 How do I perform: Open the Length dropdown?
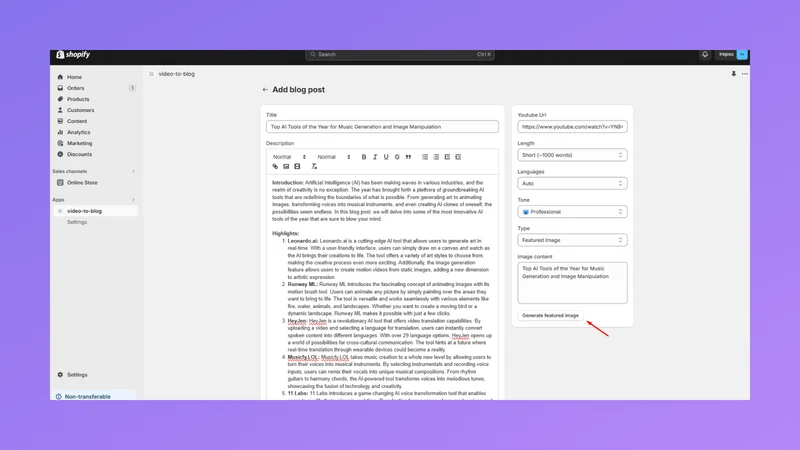coord(572,155)
